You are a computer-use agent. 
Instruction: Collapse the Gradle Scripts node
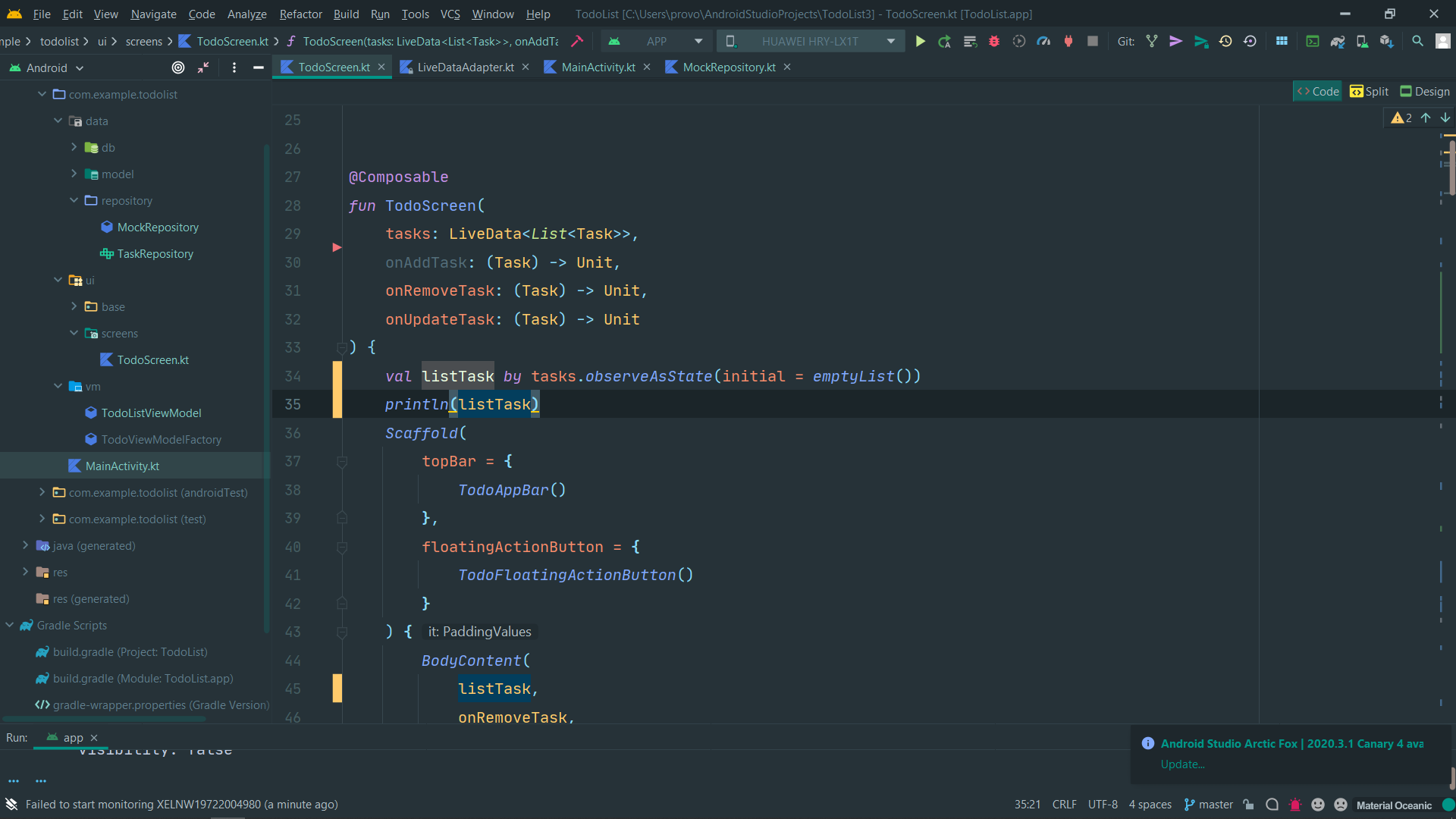[10, 625]
